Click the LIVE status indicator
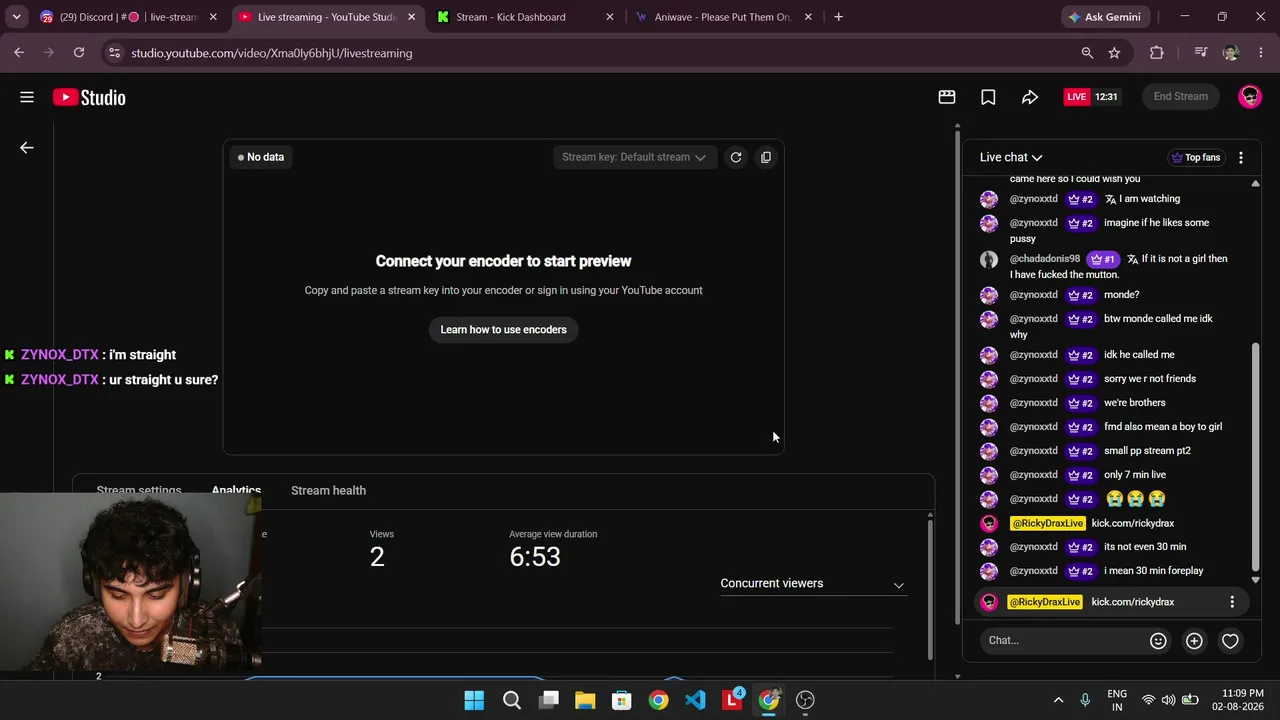The height and width of the screenshot is (720, 1280). tap(1077, 97)
